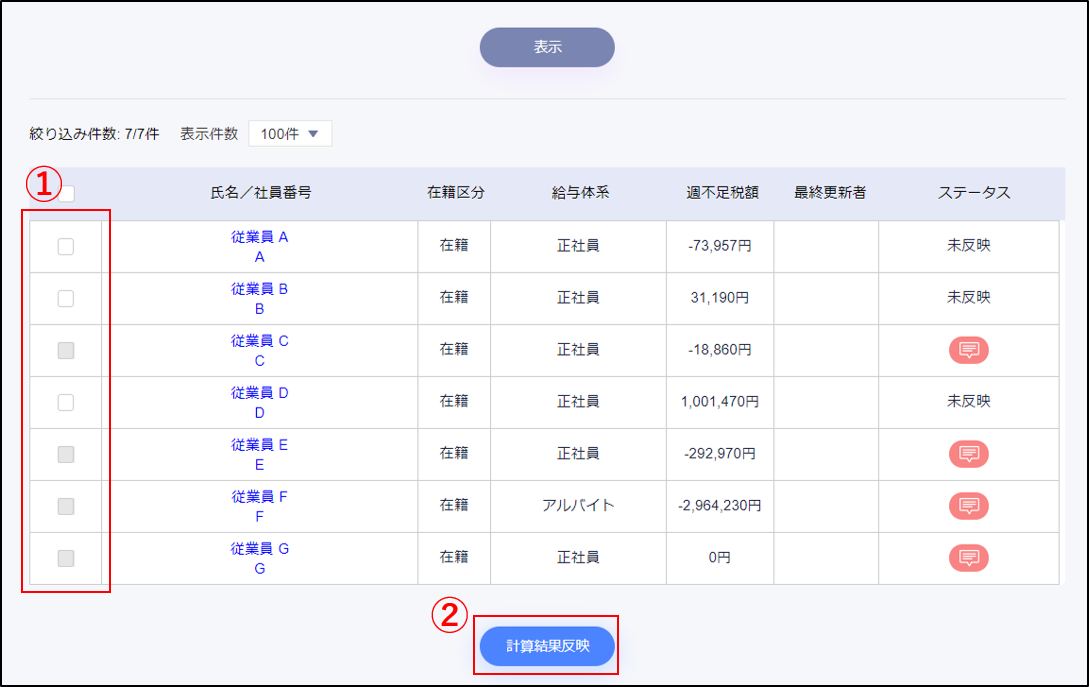Click the 表示 button
Image resolution: width=1089 pixels, height=687 pixels.
(547, 47)
